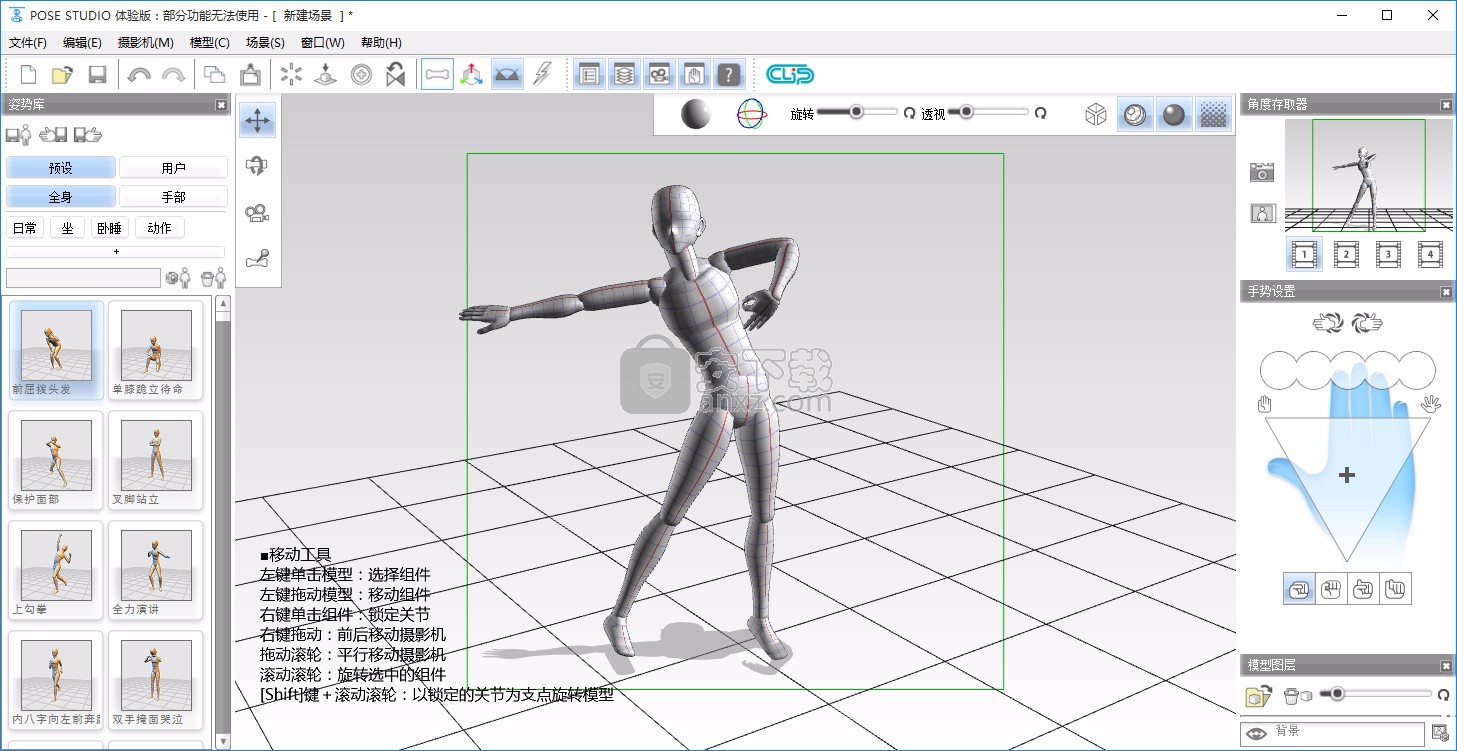Toggle the ground shadow toolbar icon
Screen dimensions: 1457x751
[x=508, y=75]
